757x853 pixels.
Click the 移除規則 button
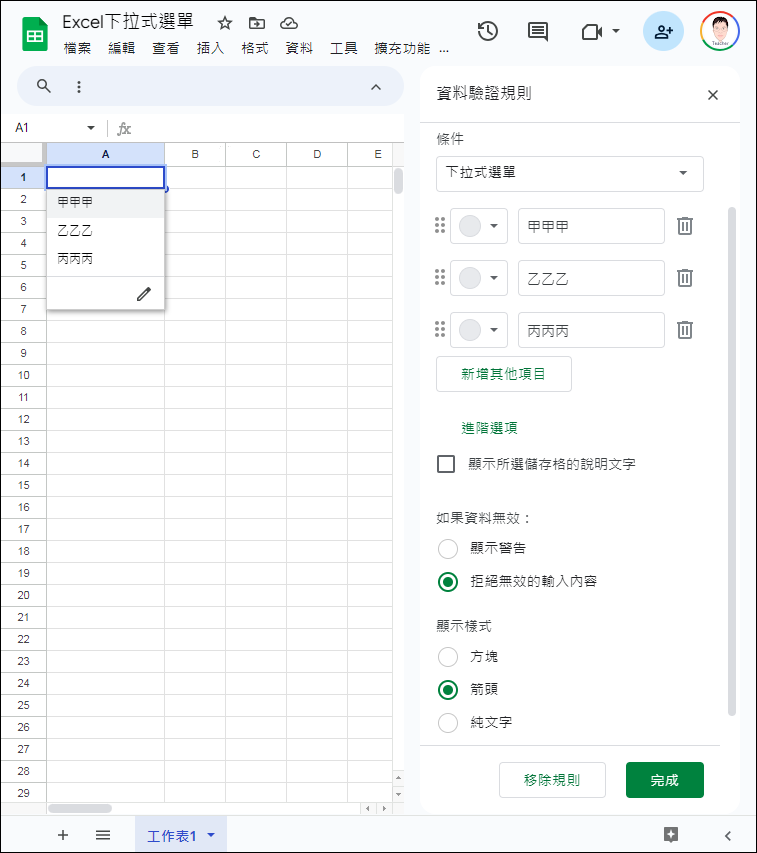click(552, 780)
